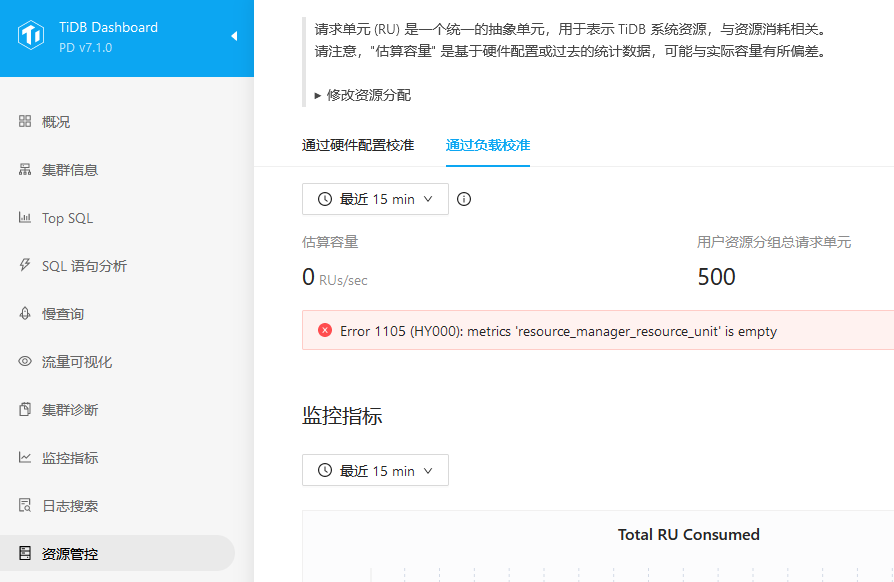Switch to 通过硬件配置校准 tab
894x582 pixels.
pyautogui.click(x=358, y=145)
